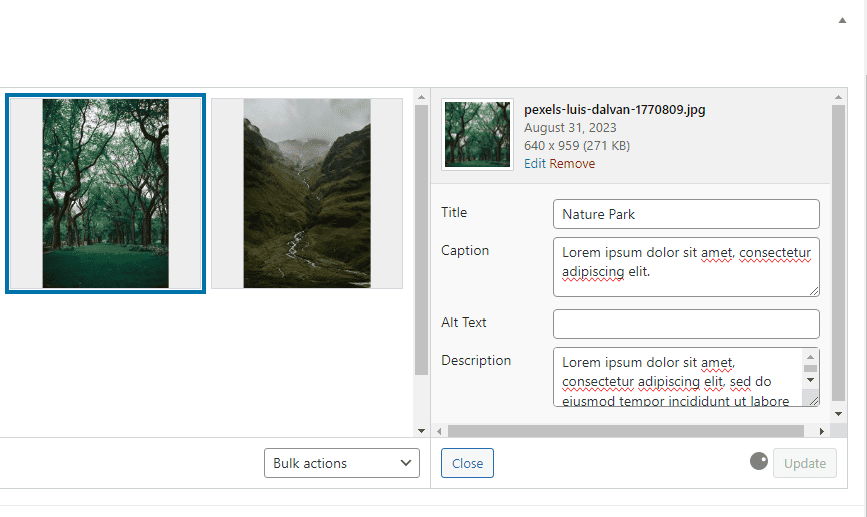
Task: Click into the Description text area
Action: 678,376
